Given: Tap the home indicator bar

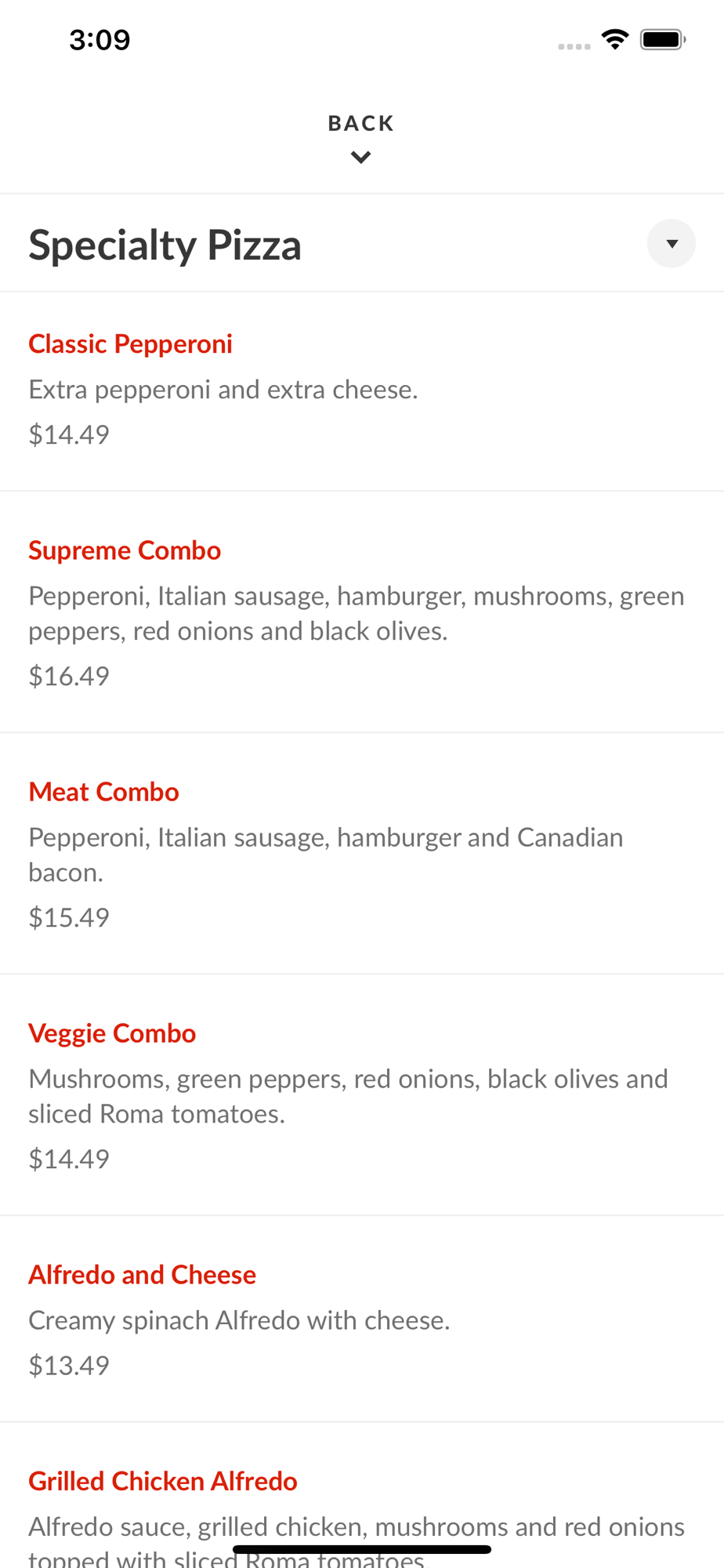Looking at the screenshot, I should pos(362,1550).
